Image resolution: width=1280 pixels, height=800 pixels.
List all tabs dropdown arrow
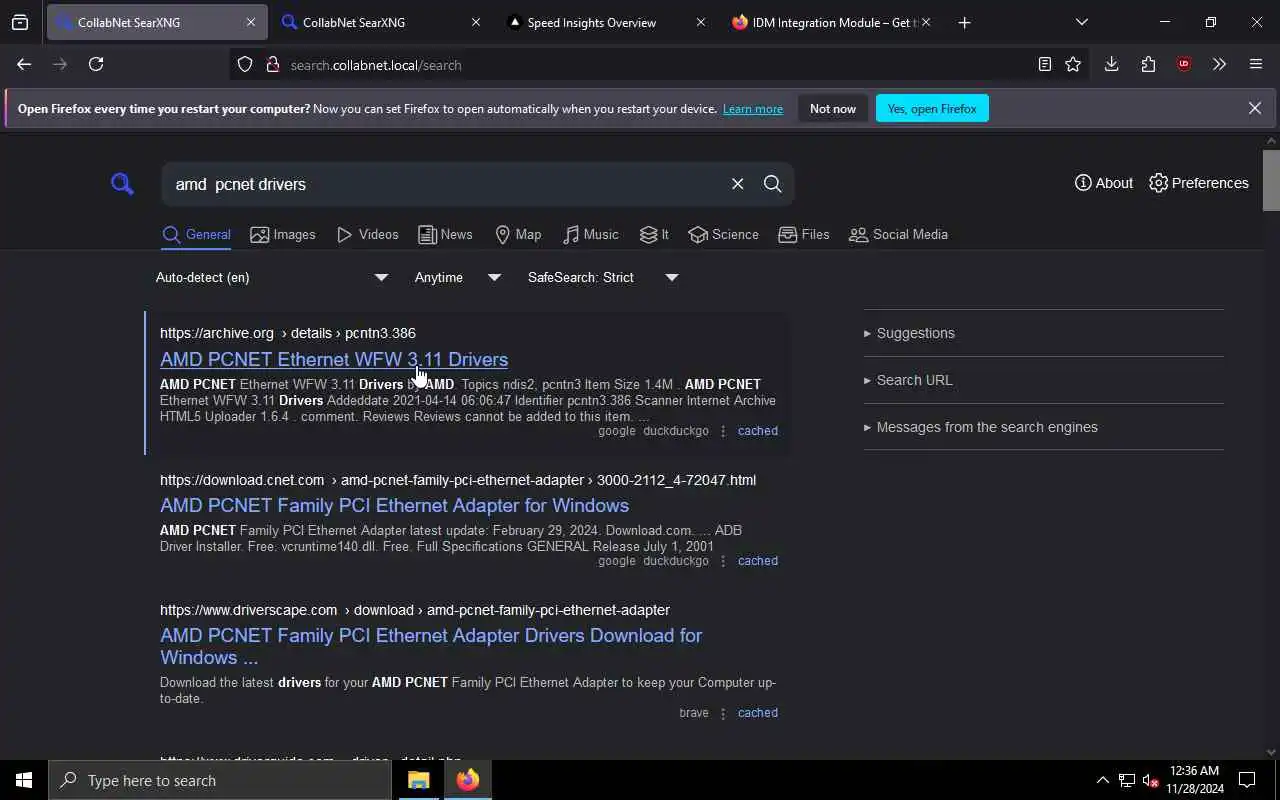1081,22
